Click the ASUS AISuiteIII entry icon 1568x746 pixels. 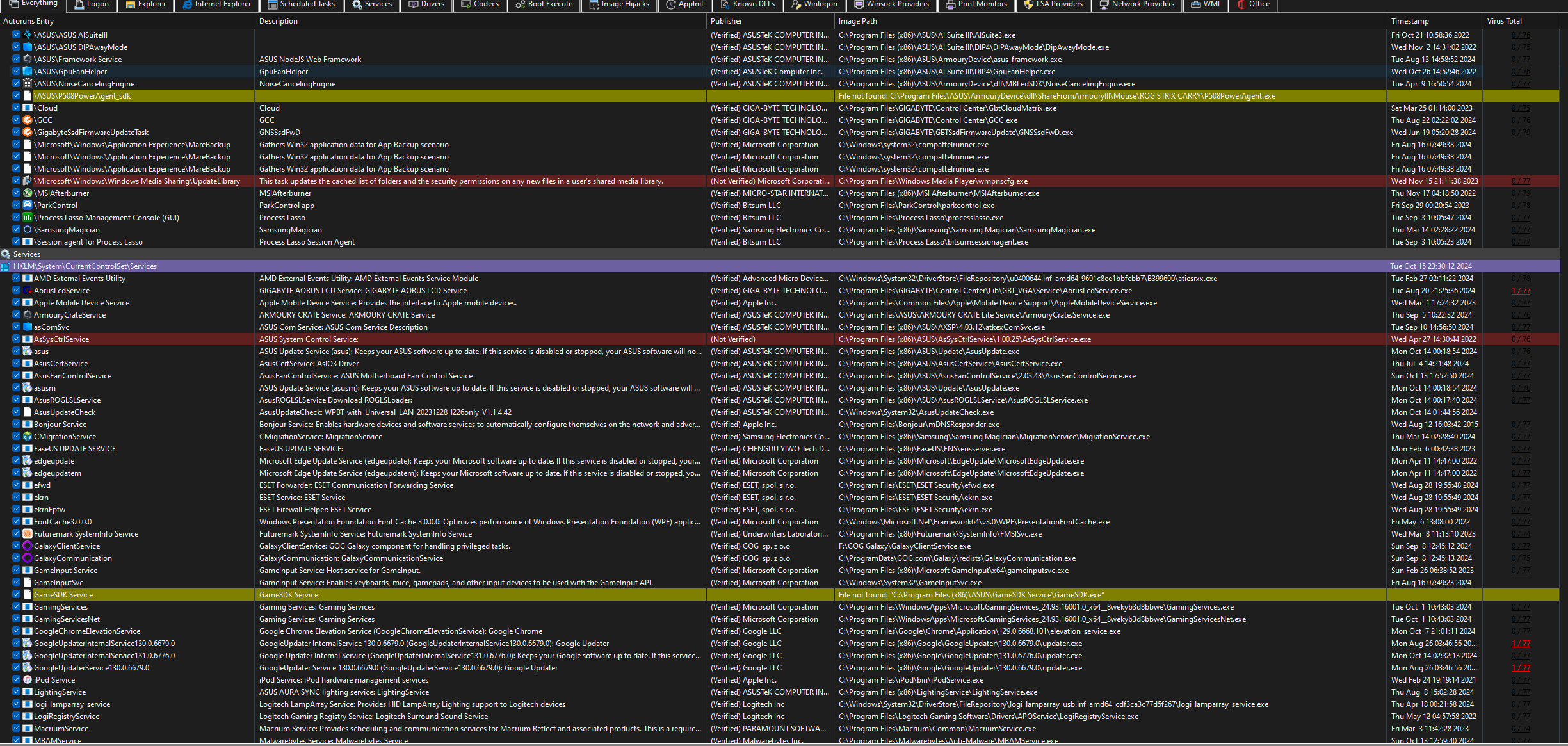pyautogui.click(x=28, y=35)
